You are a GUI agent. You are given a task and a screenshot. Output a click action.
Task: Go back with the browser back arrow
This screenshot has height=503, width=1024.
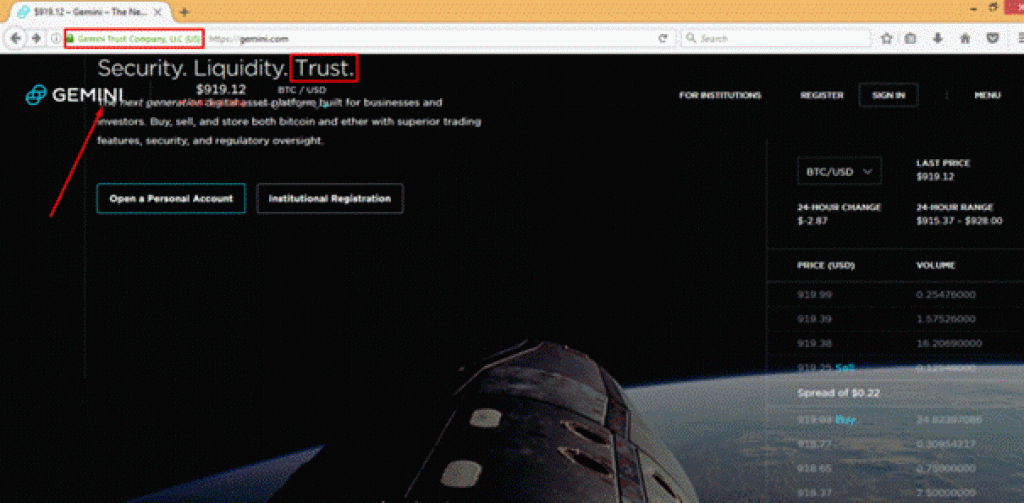(x=16, y=39)
